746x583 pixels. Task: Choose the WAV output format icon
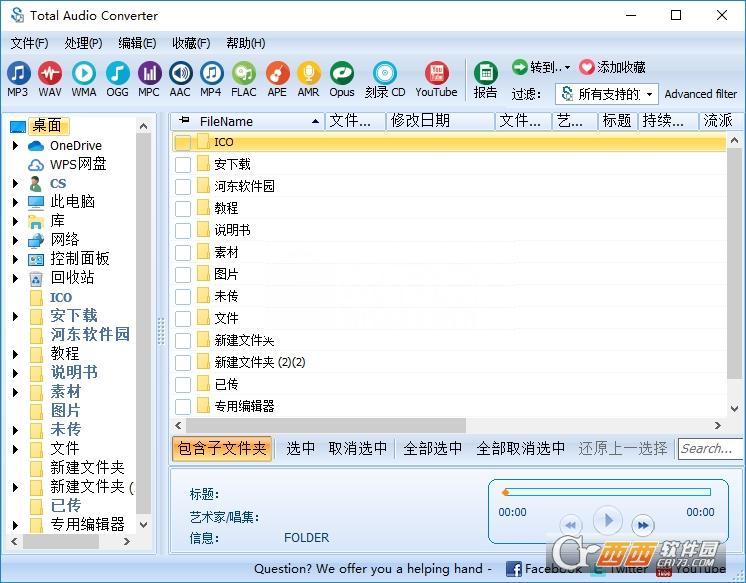50,74
